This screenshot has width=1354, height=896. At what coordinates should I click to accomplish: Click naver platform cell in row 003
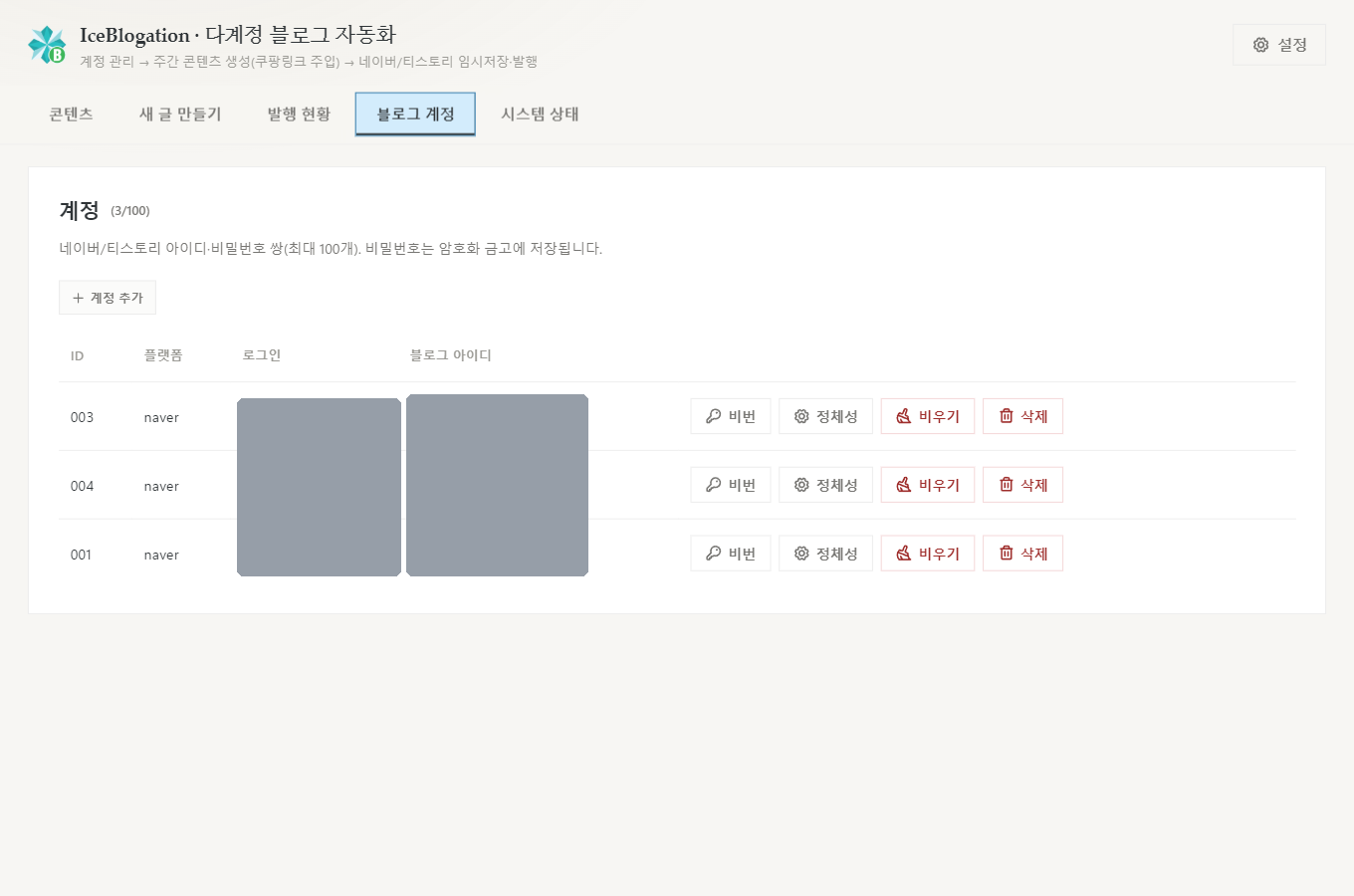coord(161,418)
